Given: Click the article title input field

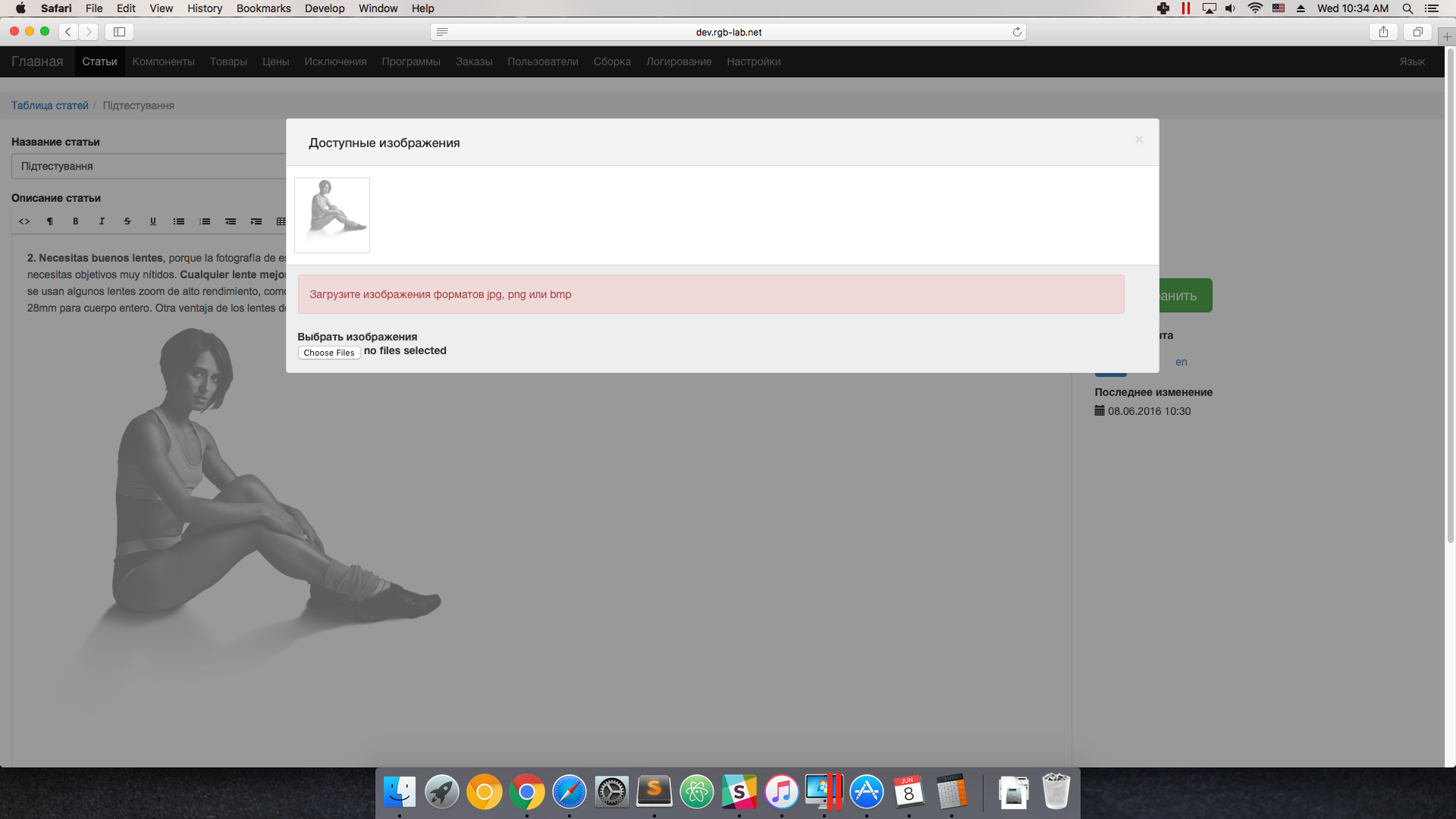Looking at the screenshot, I should coord(149,166).
